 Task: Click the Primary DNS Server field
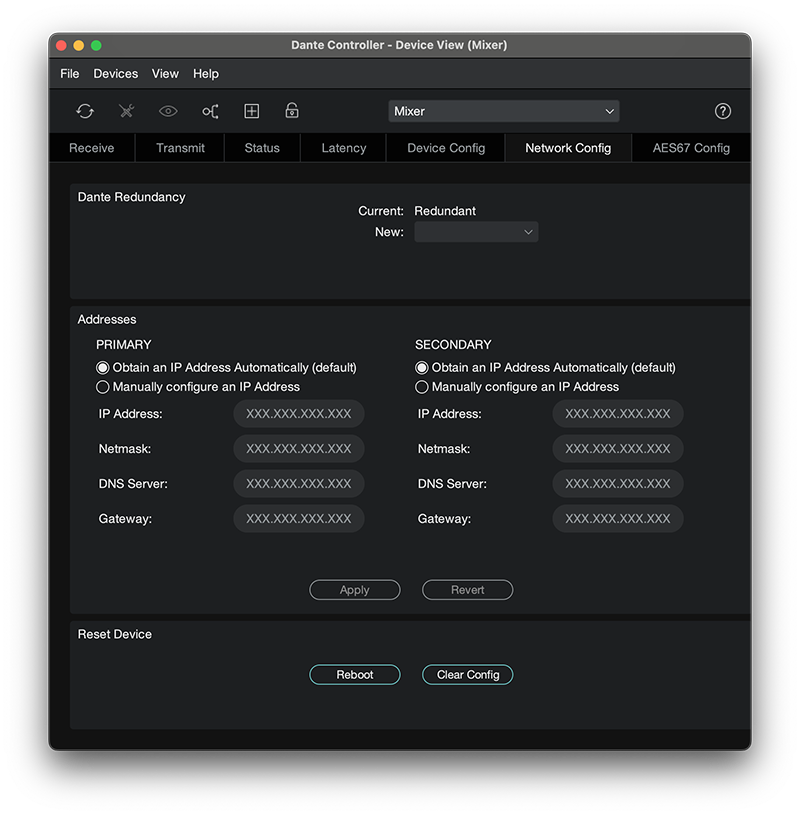coord(299,483)
